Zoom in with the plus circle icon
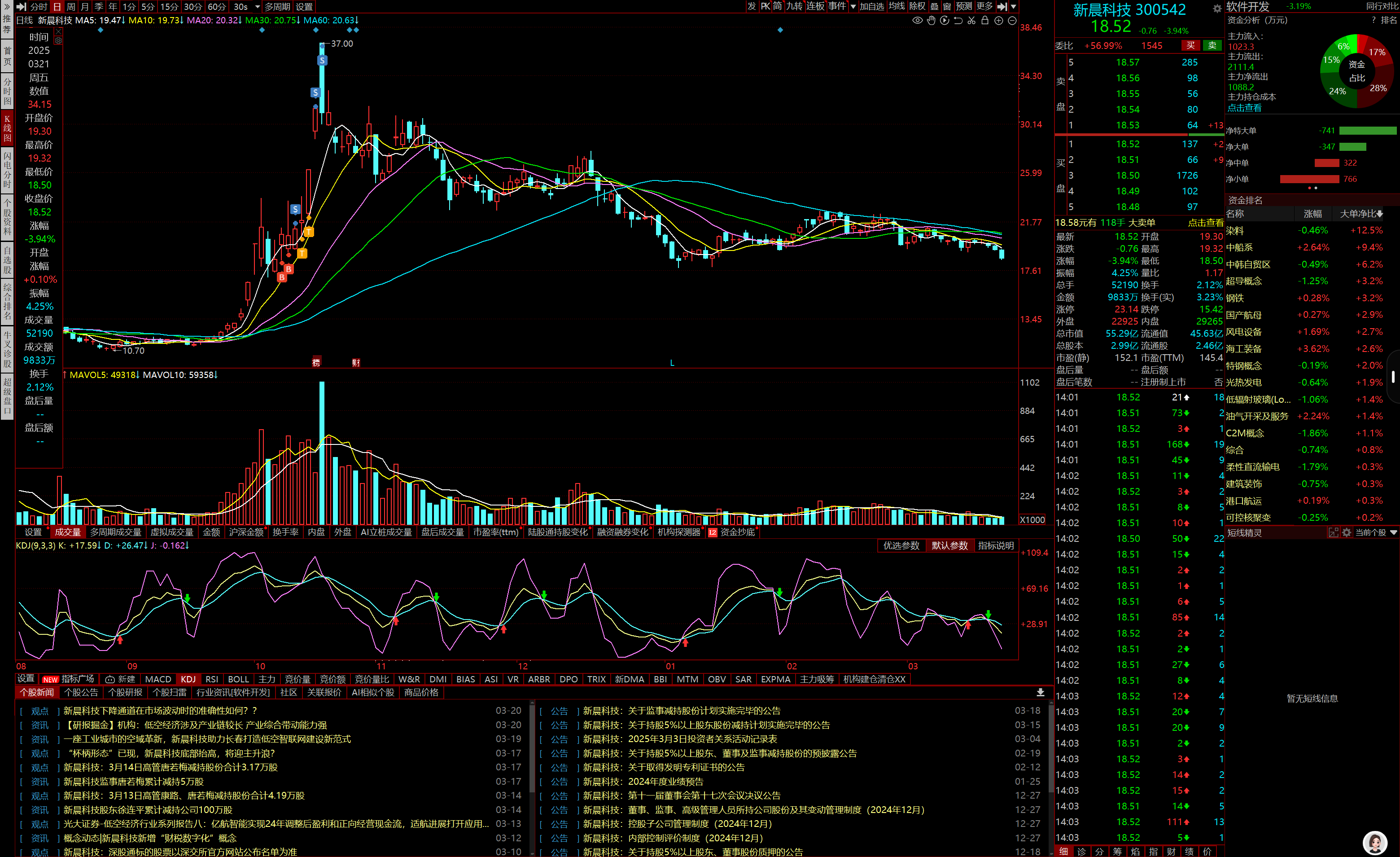 [998, 21]
